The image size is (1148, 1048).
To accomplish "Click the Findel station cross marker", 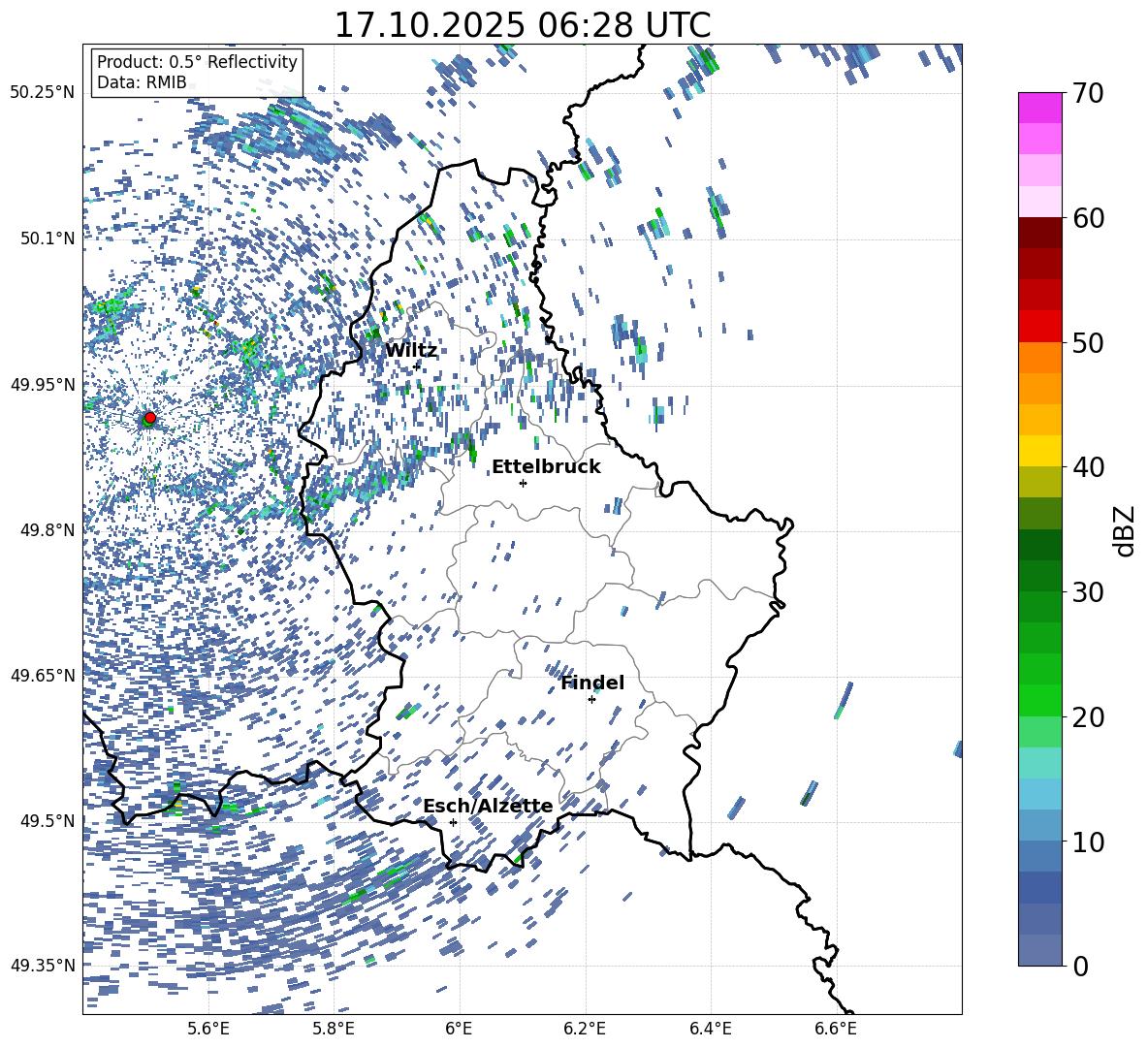I will pos(591,699).
